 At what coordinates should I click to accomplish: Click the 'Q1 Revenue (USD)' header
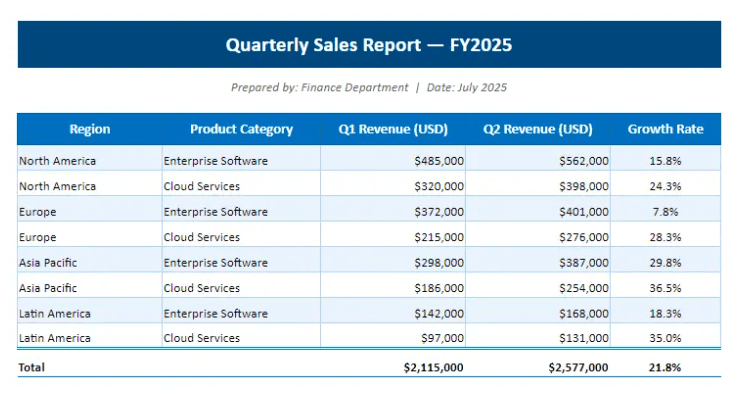tap(393, 129)
